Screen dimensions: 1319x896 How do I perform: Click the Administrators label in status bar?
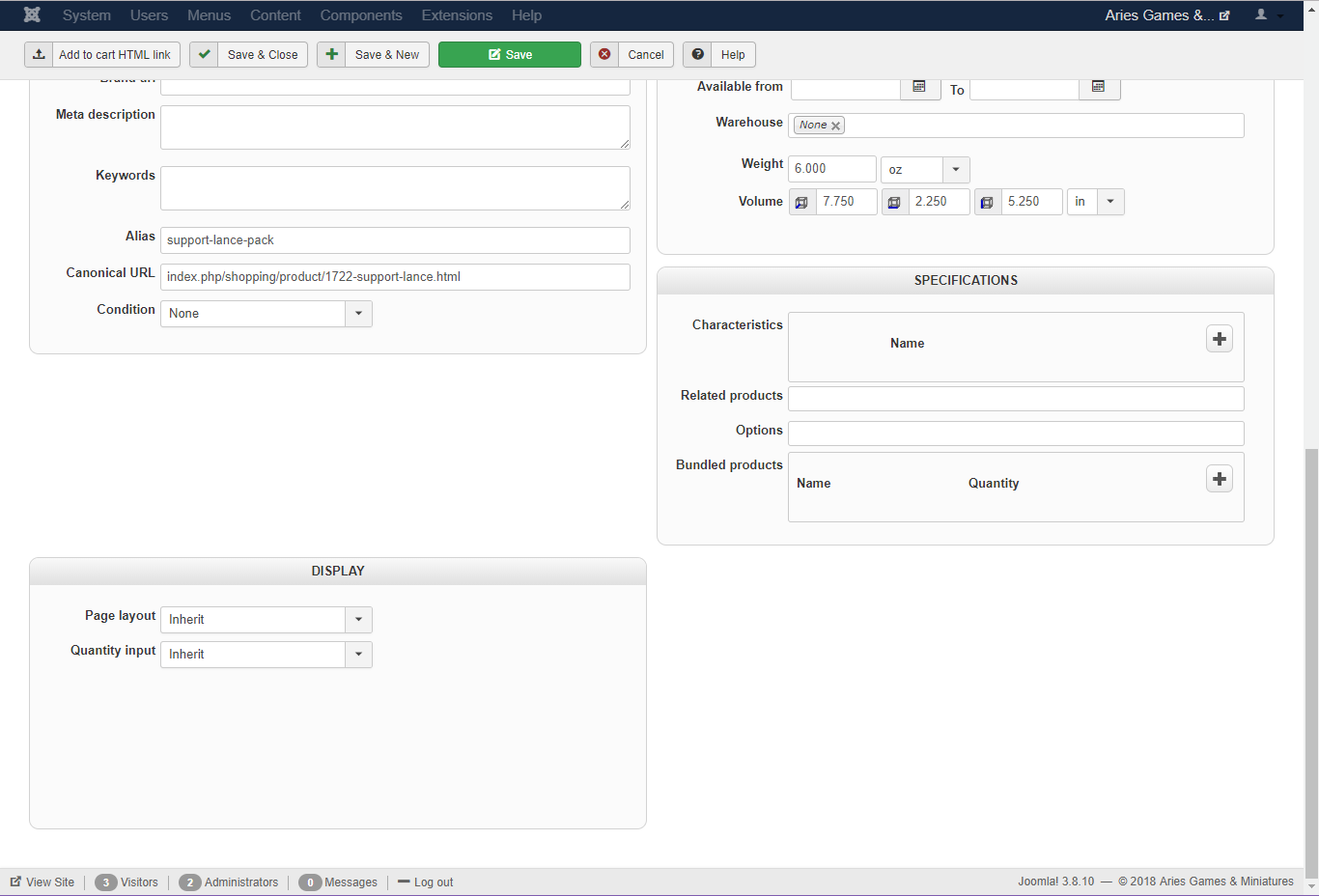(x=241, y=882)
